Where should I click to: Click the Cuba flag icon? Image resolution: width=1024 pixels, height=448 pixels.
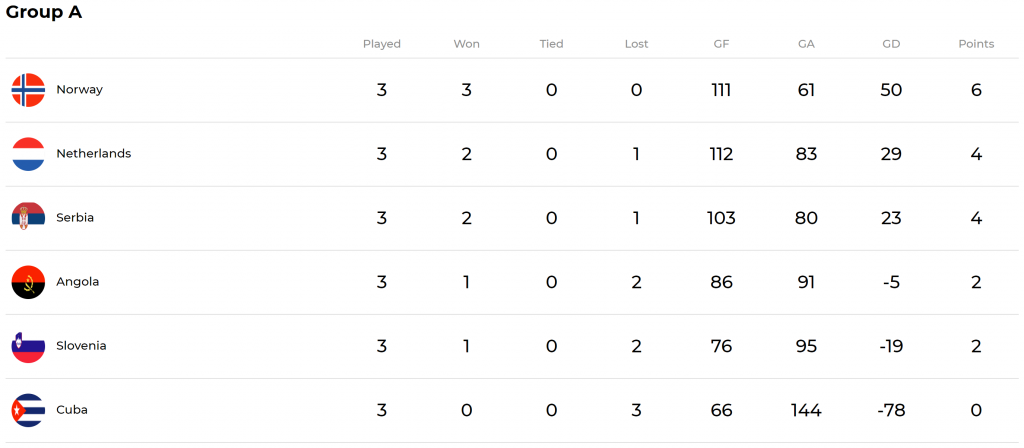[x=28, y=410]
